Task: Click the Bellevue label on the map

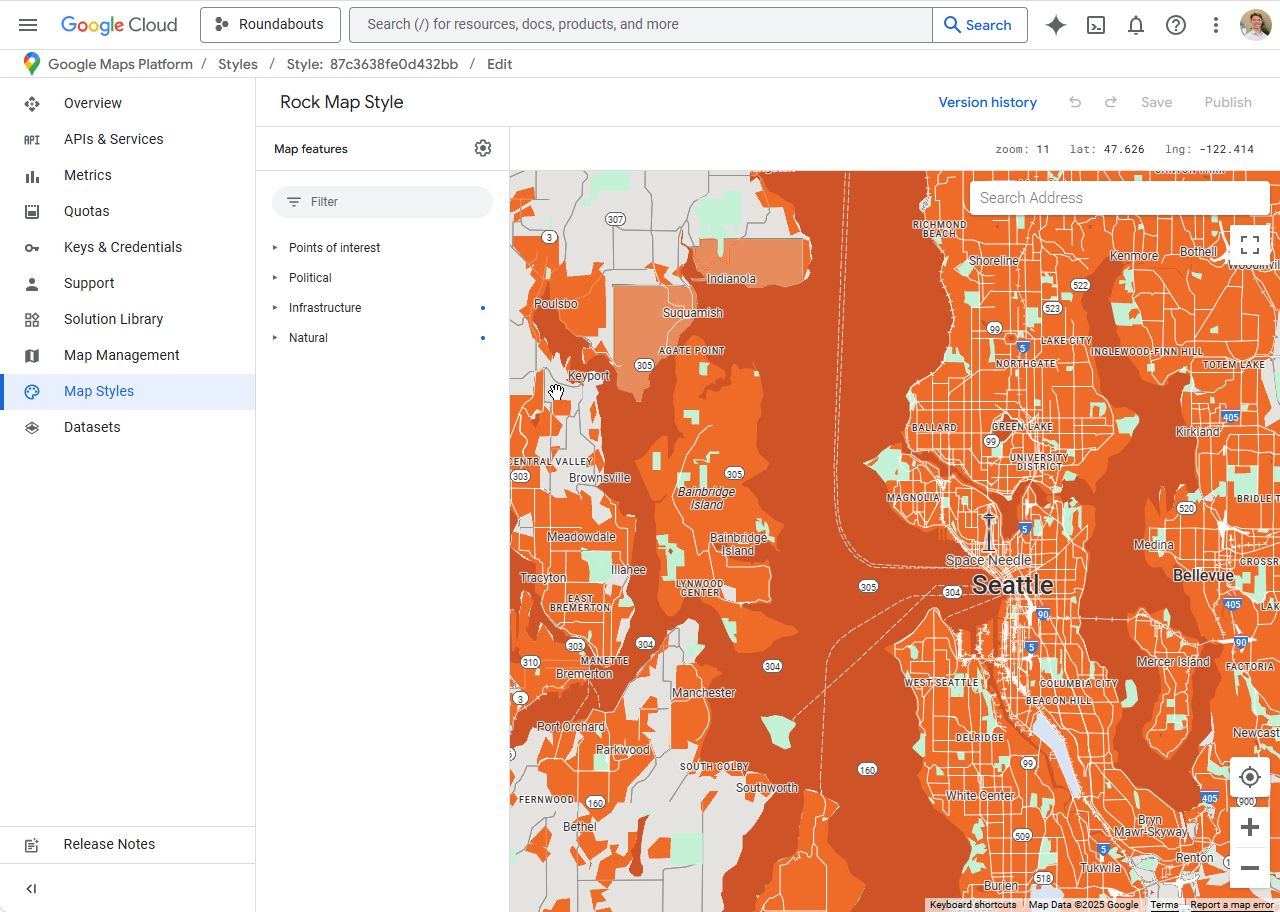Action: pyautogui.click(x=1203, y=576)
